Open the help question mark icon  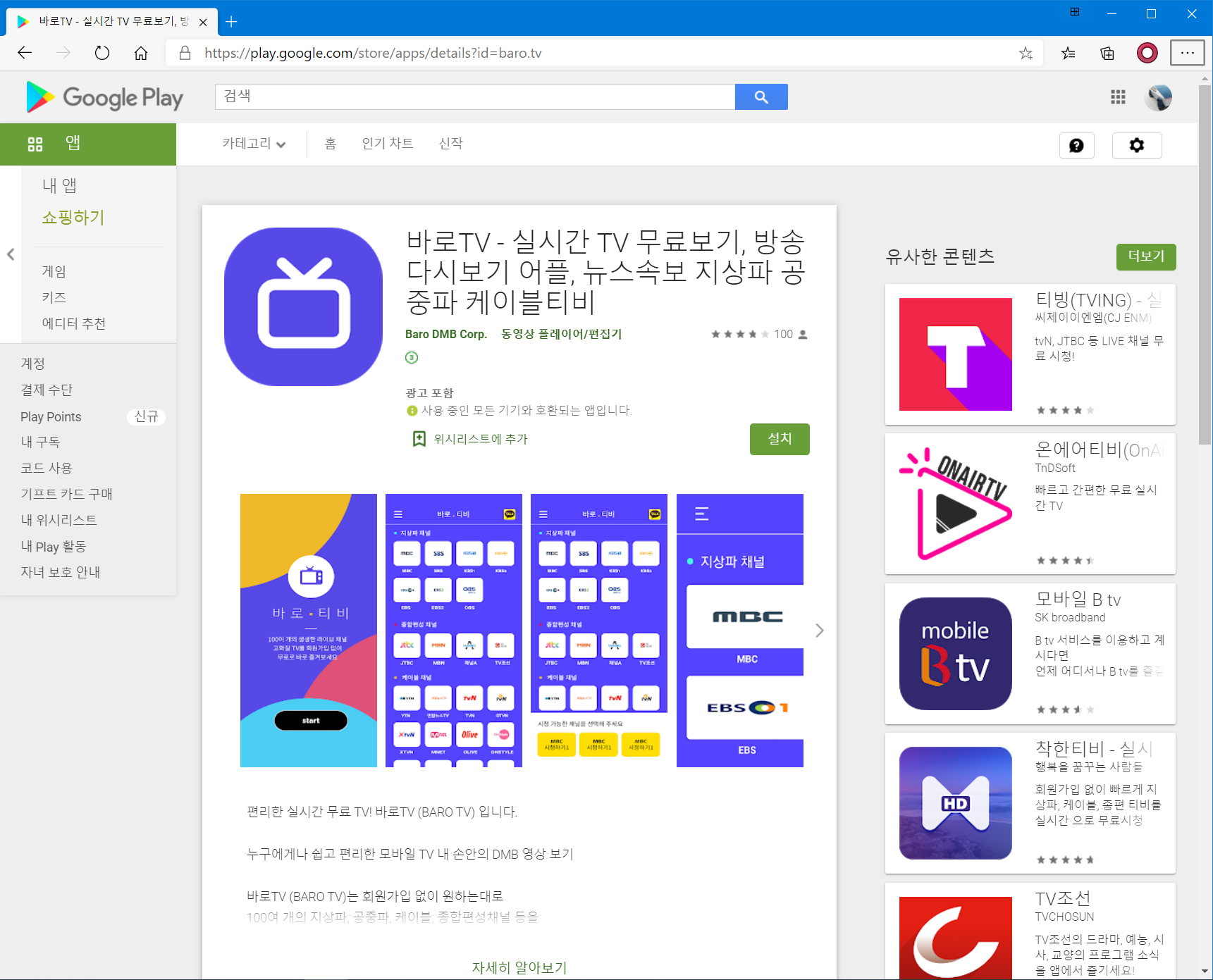click(x=1076, y=145)
